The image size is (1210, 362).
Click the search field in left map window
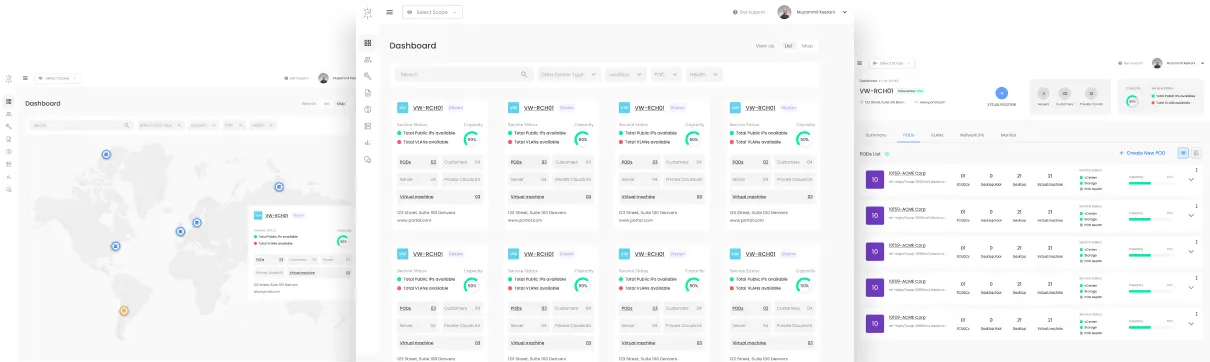point(80,125)
